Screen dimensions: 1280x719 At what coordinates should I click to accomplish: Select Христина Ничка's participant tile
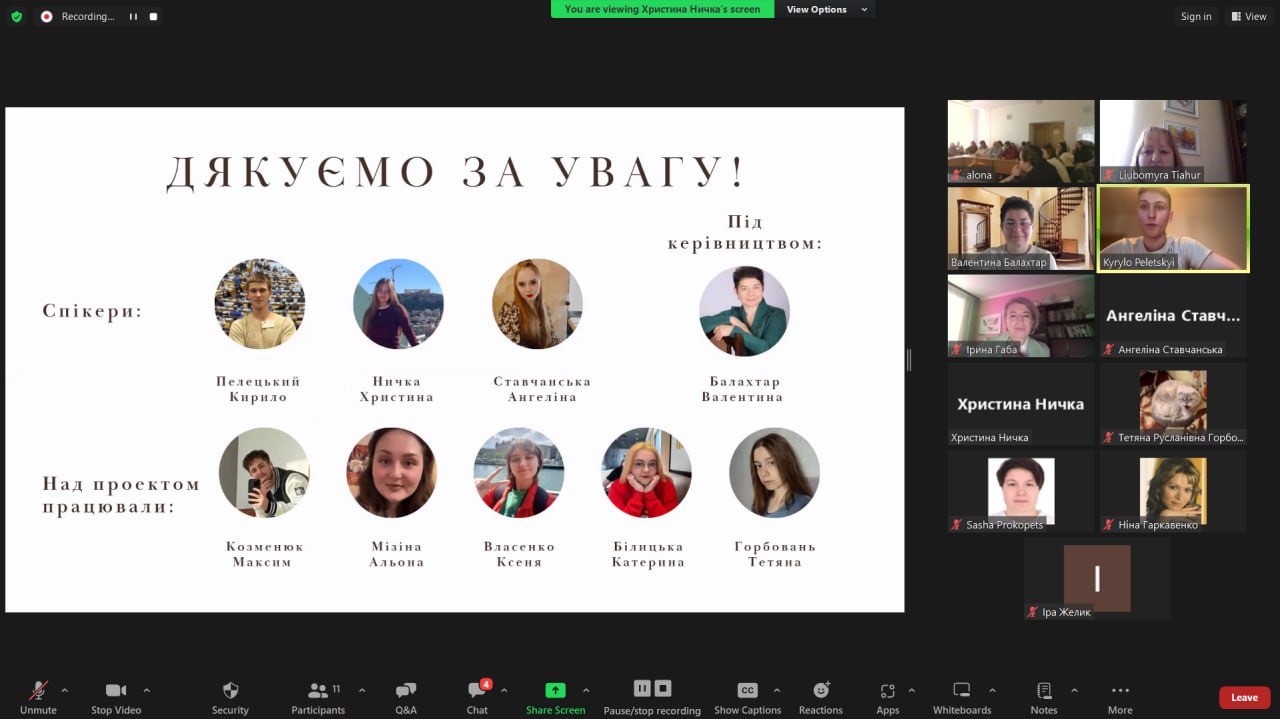1021,404
